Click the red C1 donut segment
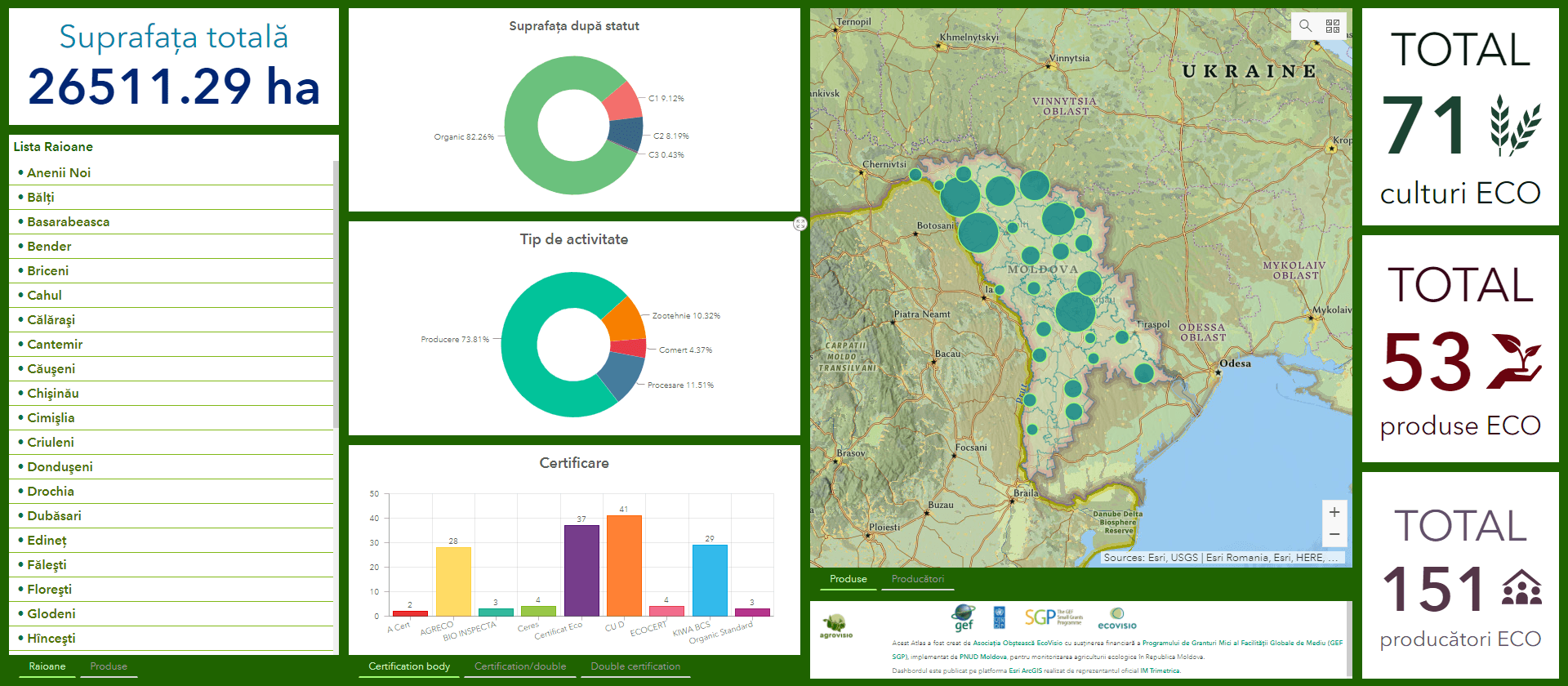Image resolution: width=1568 pixels, height=686 pixels. (x=623, y=101)
